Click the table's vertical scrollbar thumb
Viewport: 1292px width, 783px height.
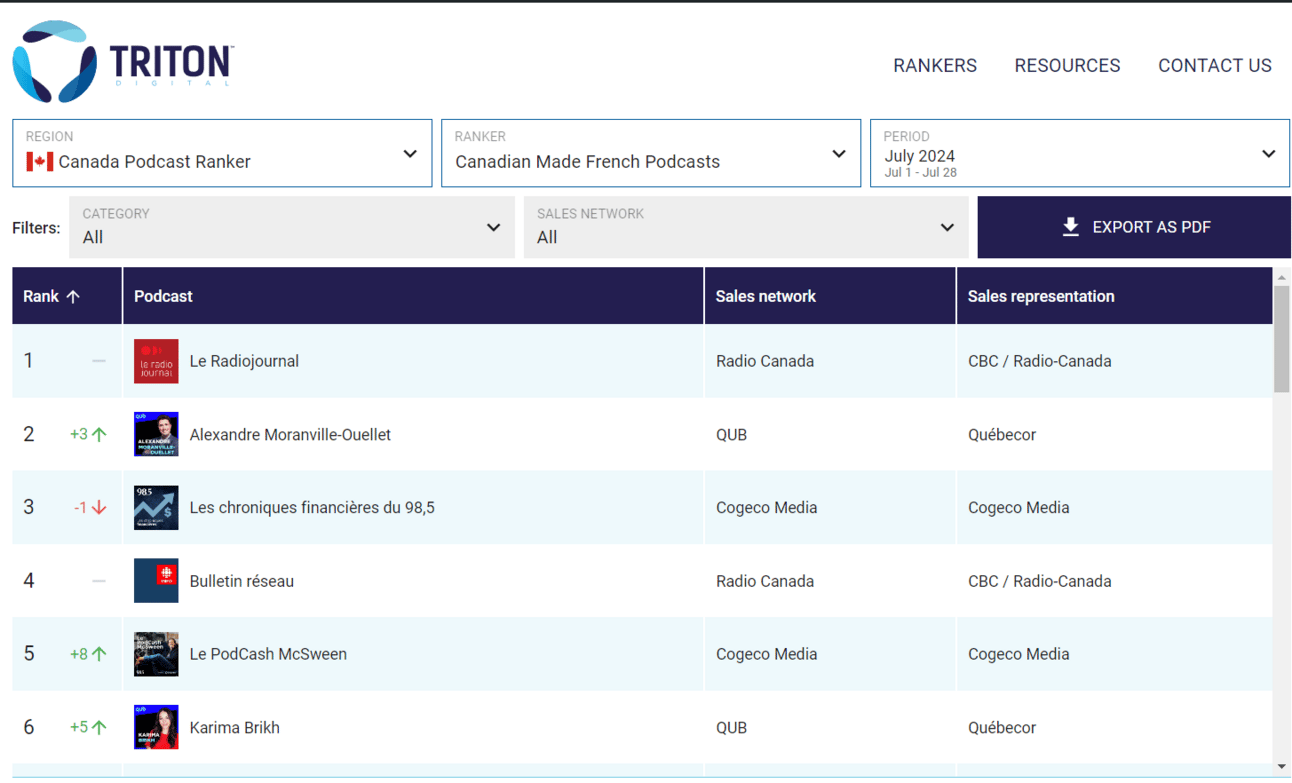[1281, 340]
